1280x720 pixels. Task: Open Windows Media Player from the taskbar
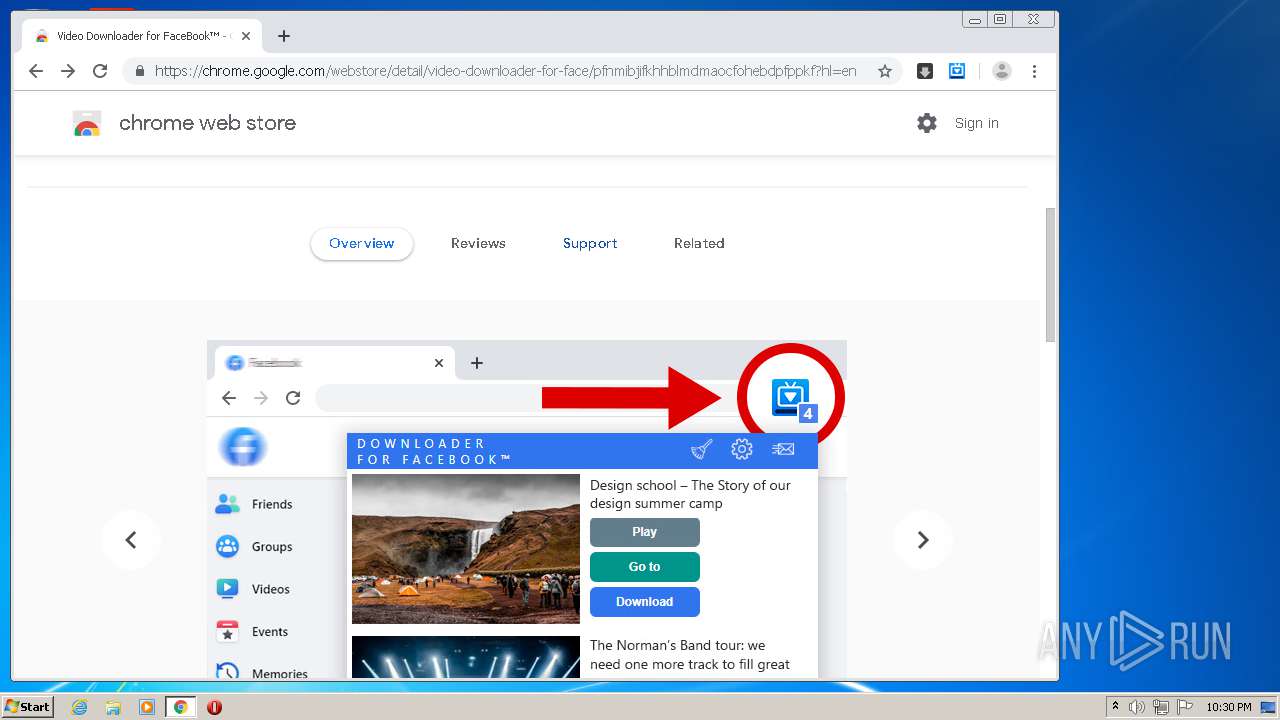[147, 707]
